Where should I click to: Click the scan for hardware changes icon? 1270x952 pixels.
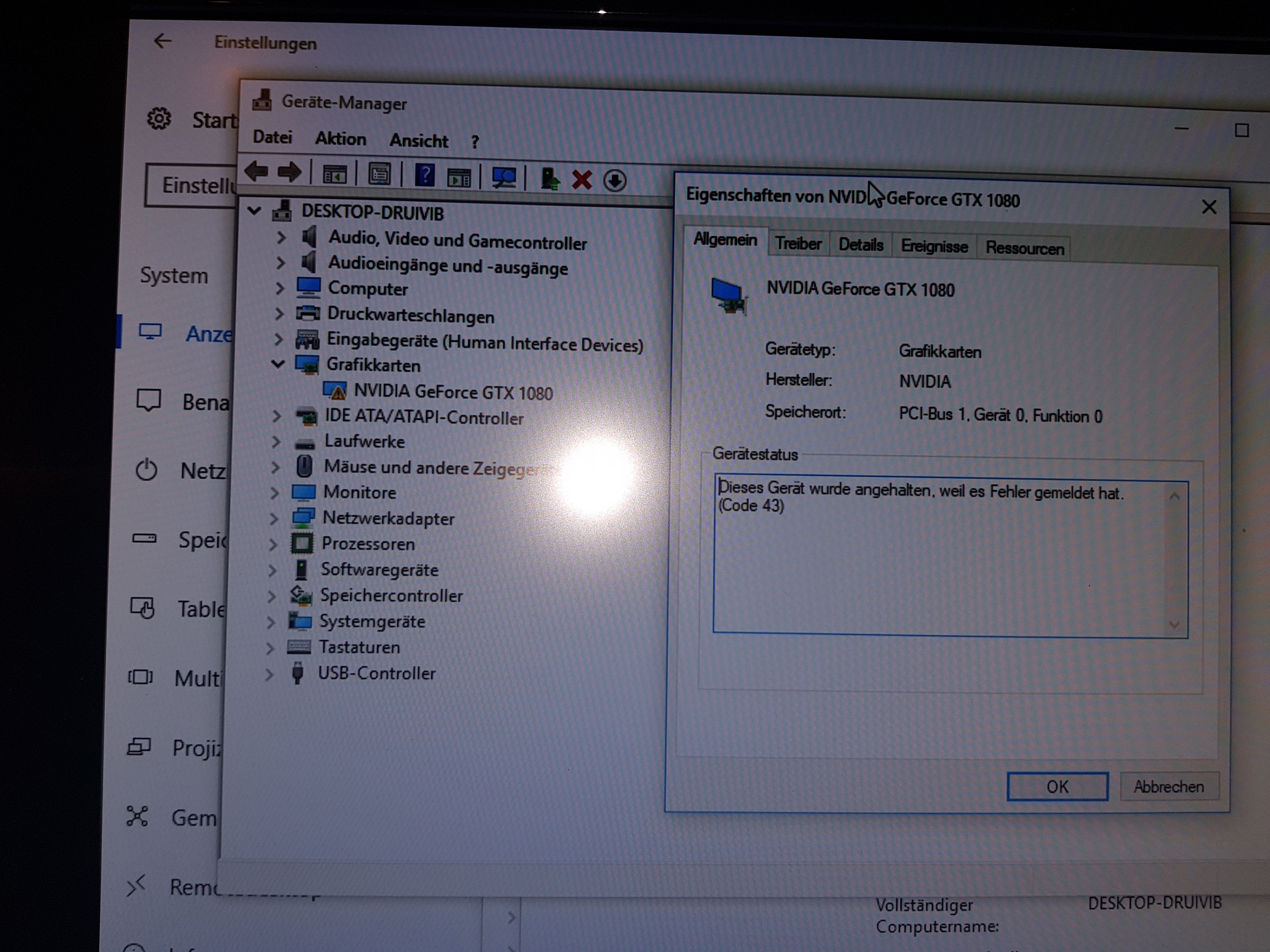point(504,178)
